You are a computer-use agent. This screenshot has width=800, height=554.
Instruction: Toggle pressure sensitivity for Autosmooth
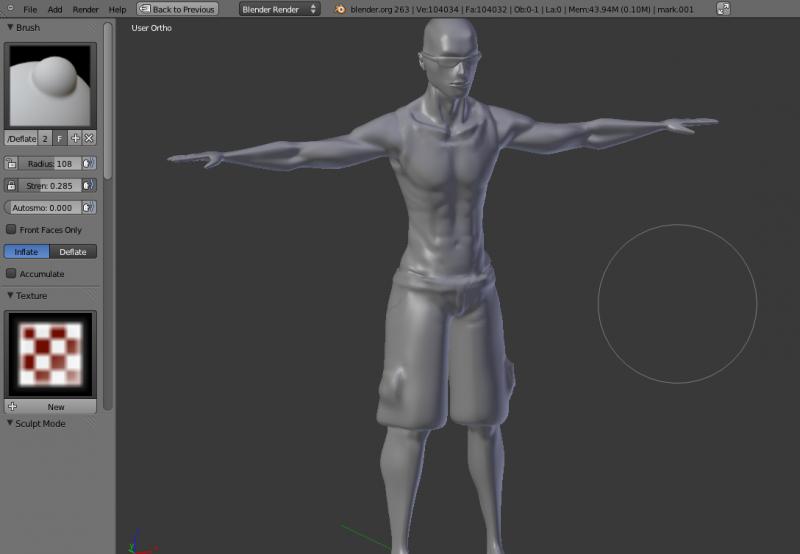point(89,208)
